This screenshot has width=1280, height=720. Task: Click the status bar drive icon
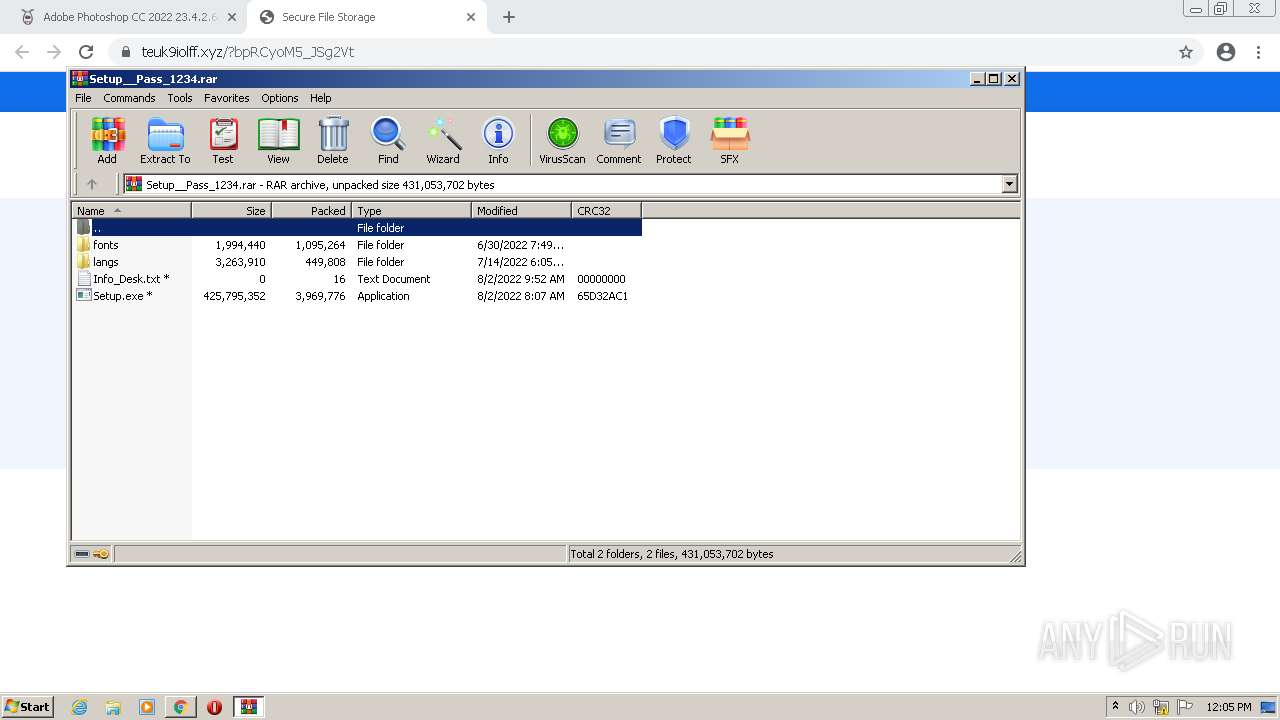click(82, 554)
